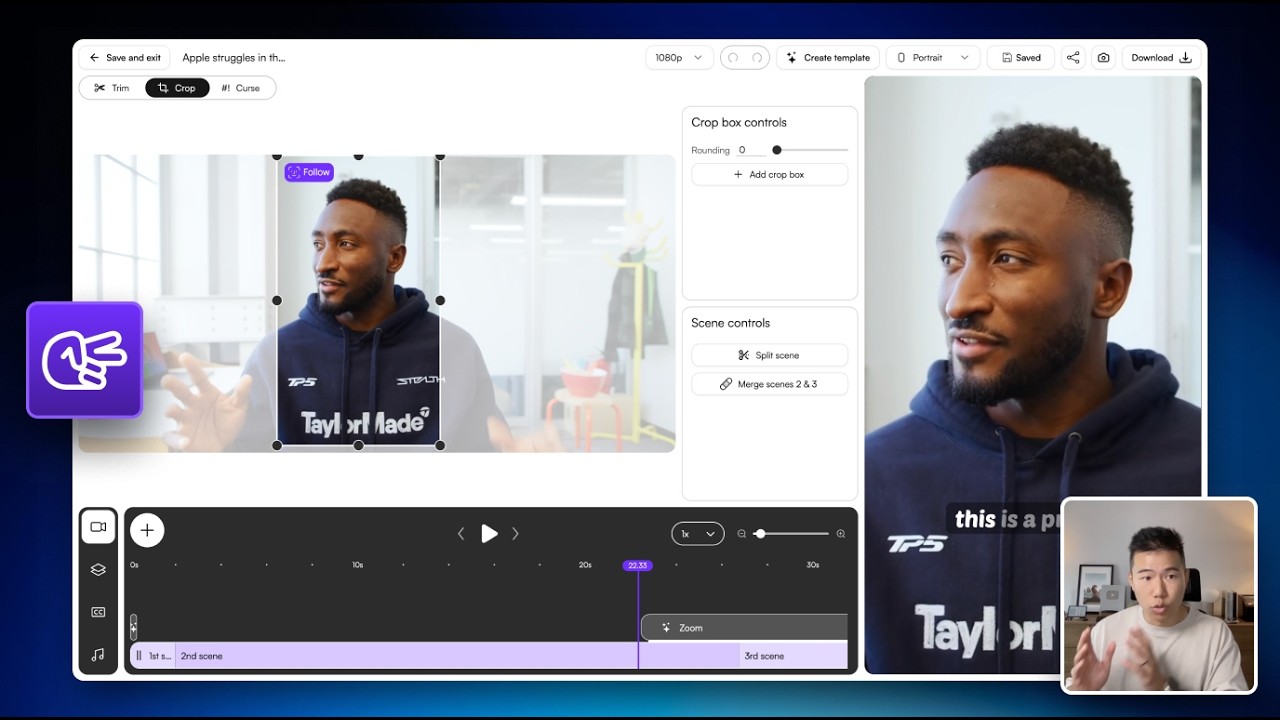Open the 1080p resolution dropdown
The height and width of the screenshot is (720, 1280).
pos(679,58)
